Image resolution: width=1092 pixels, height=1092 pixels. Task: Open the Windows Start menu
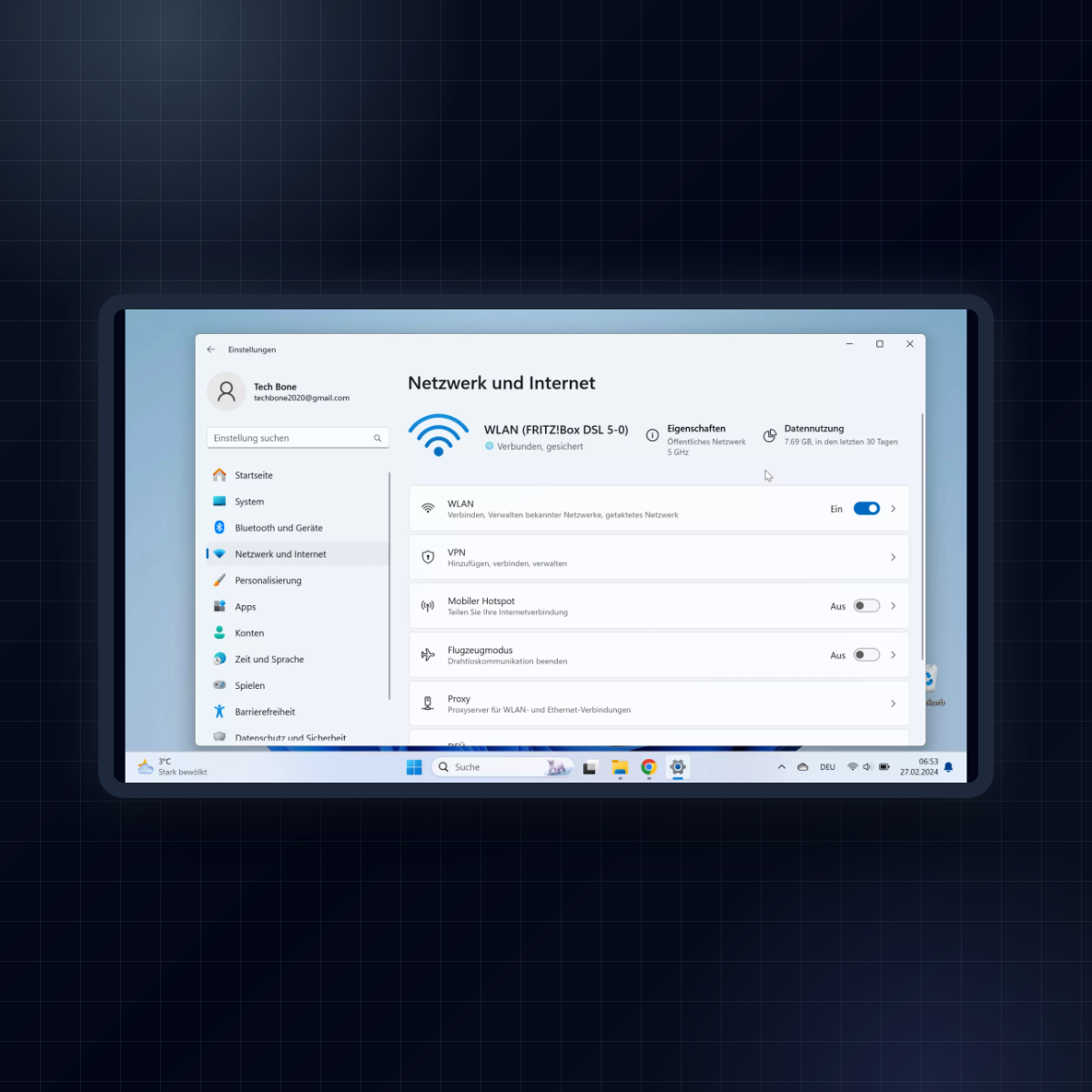414,767
